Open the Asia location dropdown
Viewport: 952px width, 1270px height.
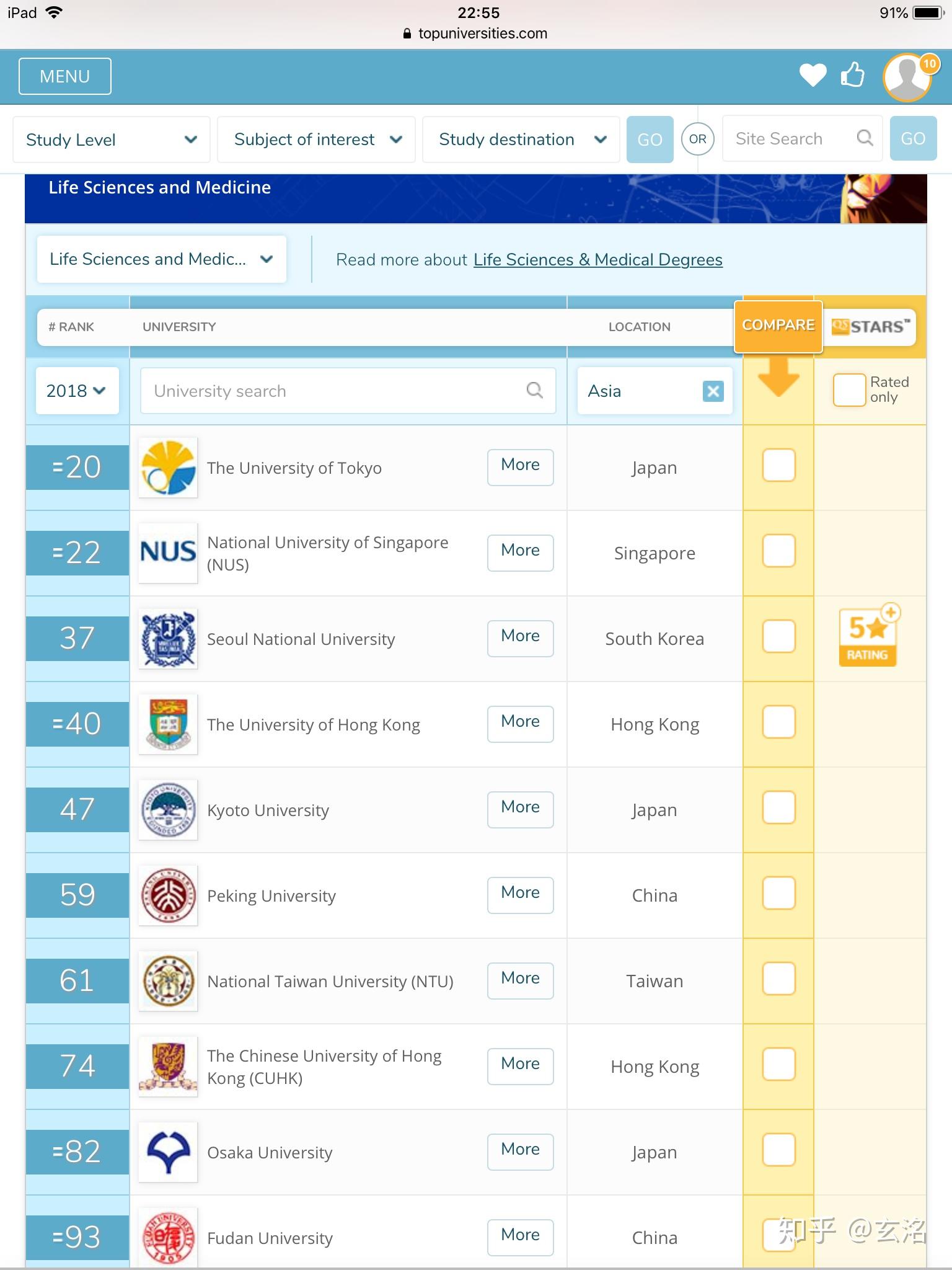655,391
